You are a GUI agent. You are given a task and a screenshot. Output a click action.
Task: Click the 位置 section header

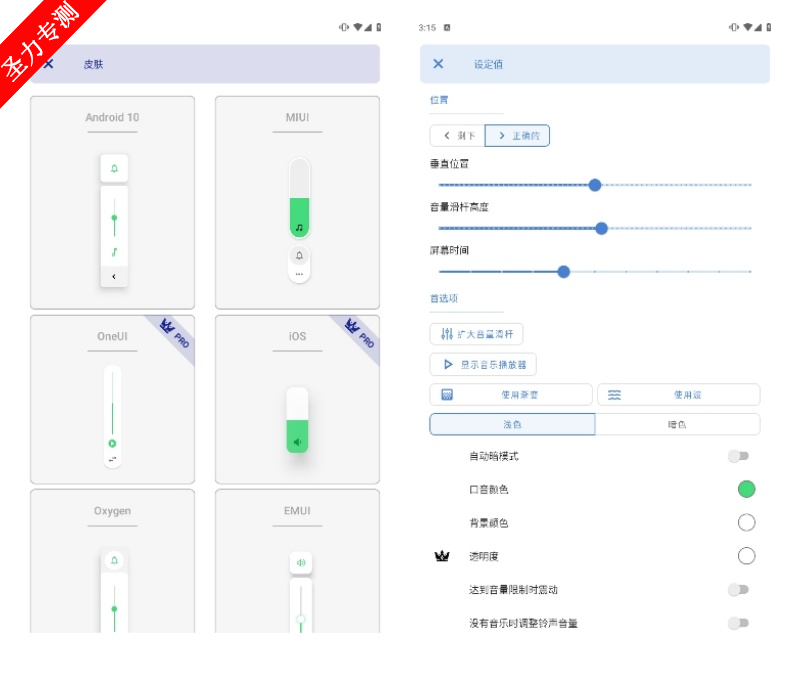point(439,100)
